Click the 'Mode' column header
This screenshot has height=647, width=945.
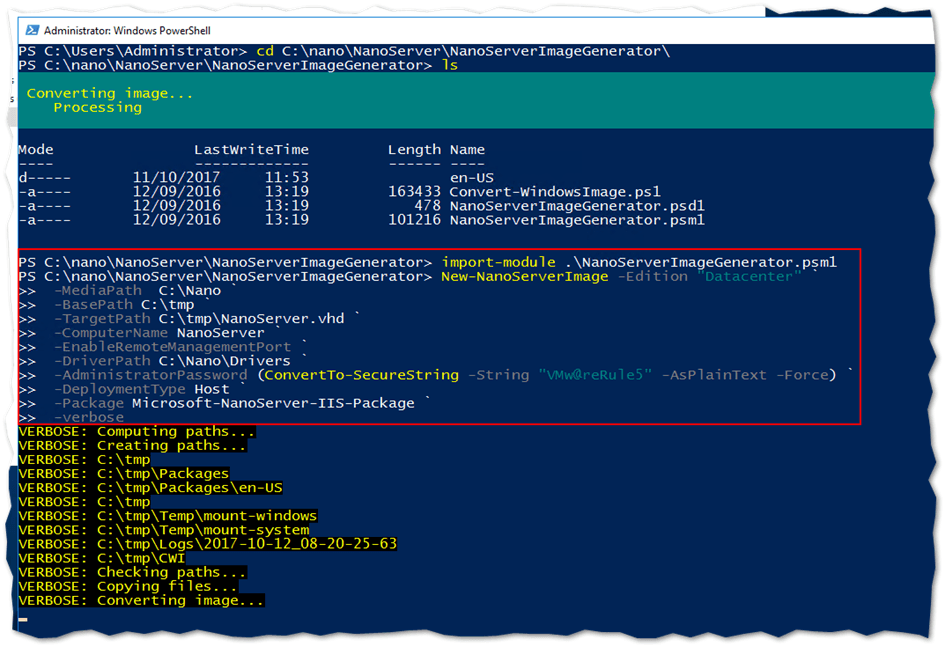[x=36, y=149]
